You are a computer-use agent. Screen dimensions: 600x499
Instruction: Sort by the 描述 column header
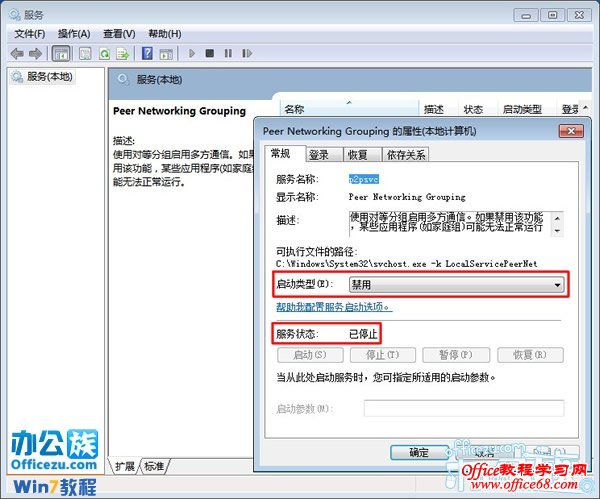(x=439, y=109)
